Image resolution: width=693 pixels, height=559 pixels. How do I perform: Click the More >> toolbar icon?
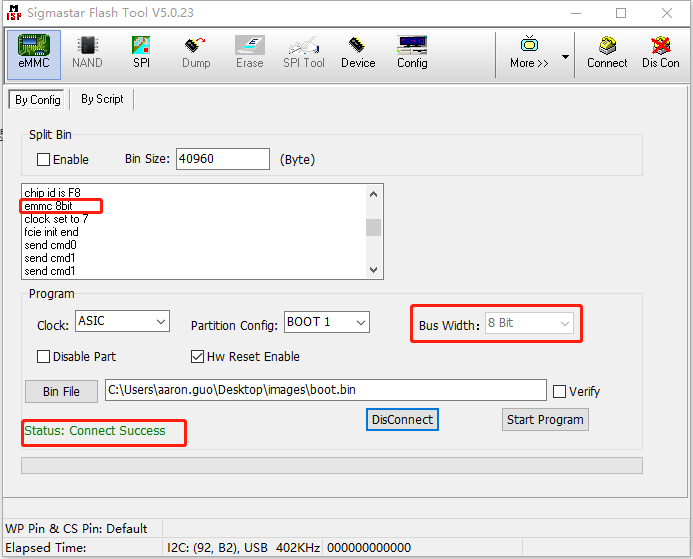[x=529, y=52]
